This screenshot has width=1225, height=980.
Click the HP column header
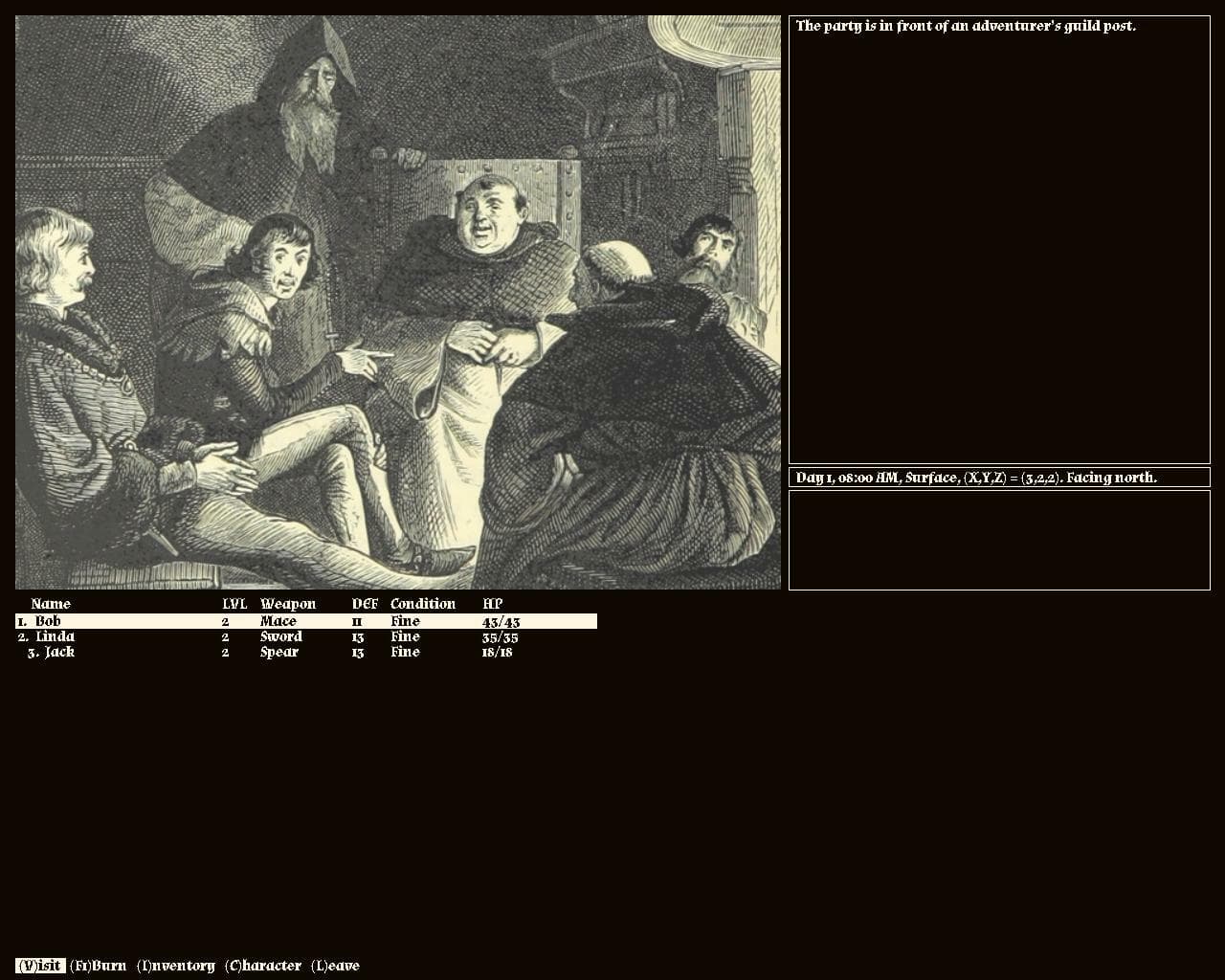click(x=492, y=604)
